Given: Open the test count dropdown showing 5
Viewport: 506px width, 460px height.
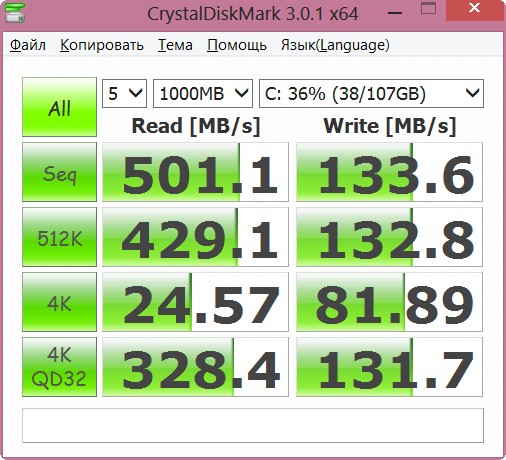Looking at the screenshot, I should 124,93.
